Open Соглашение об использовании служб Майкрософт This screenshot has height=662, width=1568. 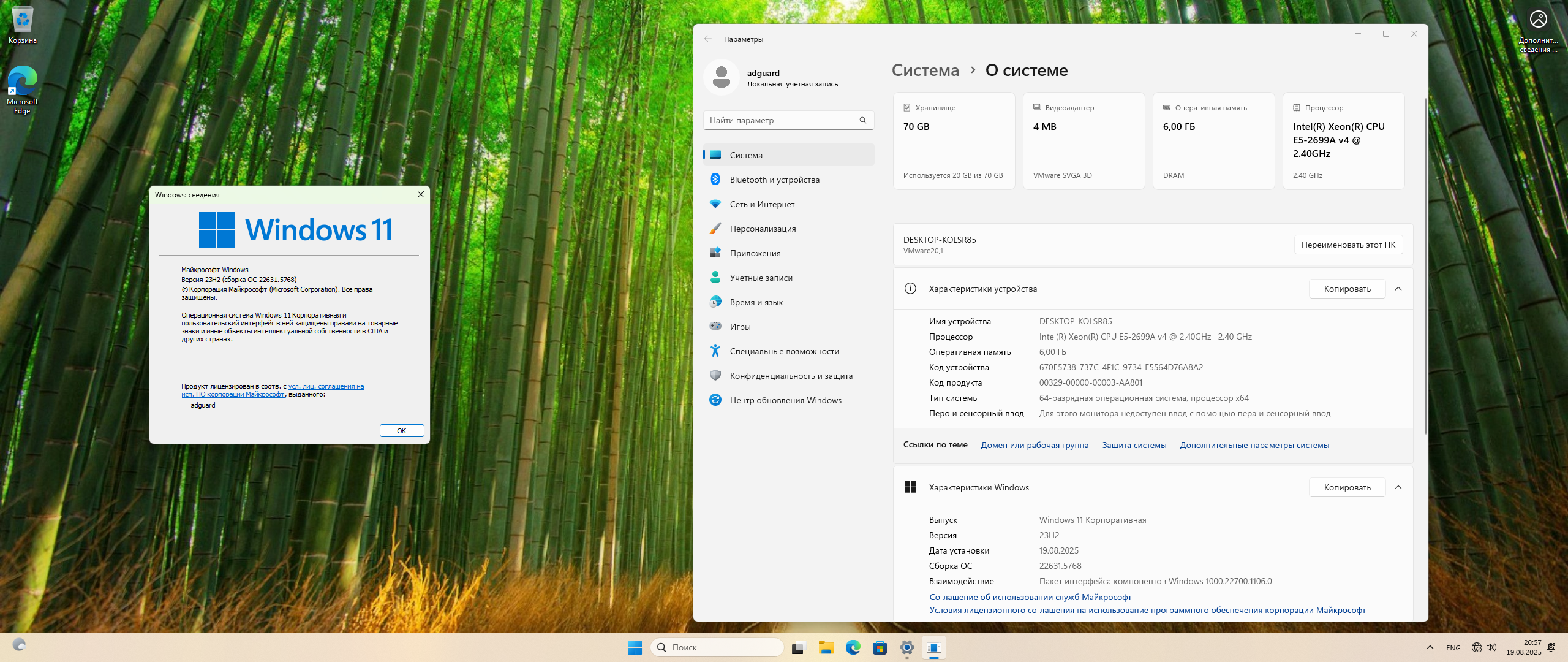[1030, 597]
